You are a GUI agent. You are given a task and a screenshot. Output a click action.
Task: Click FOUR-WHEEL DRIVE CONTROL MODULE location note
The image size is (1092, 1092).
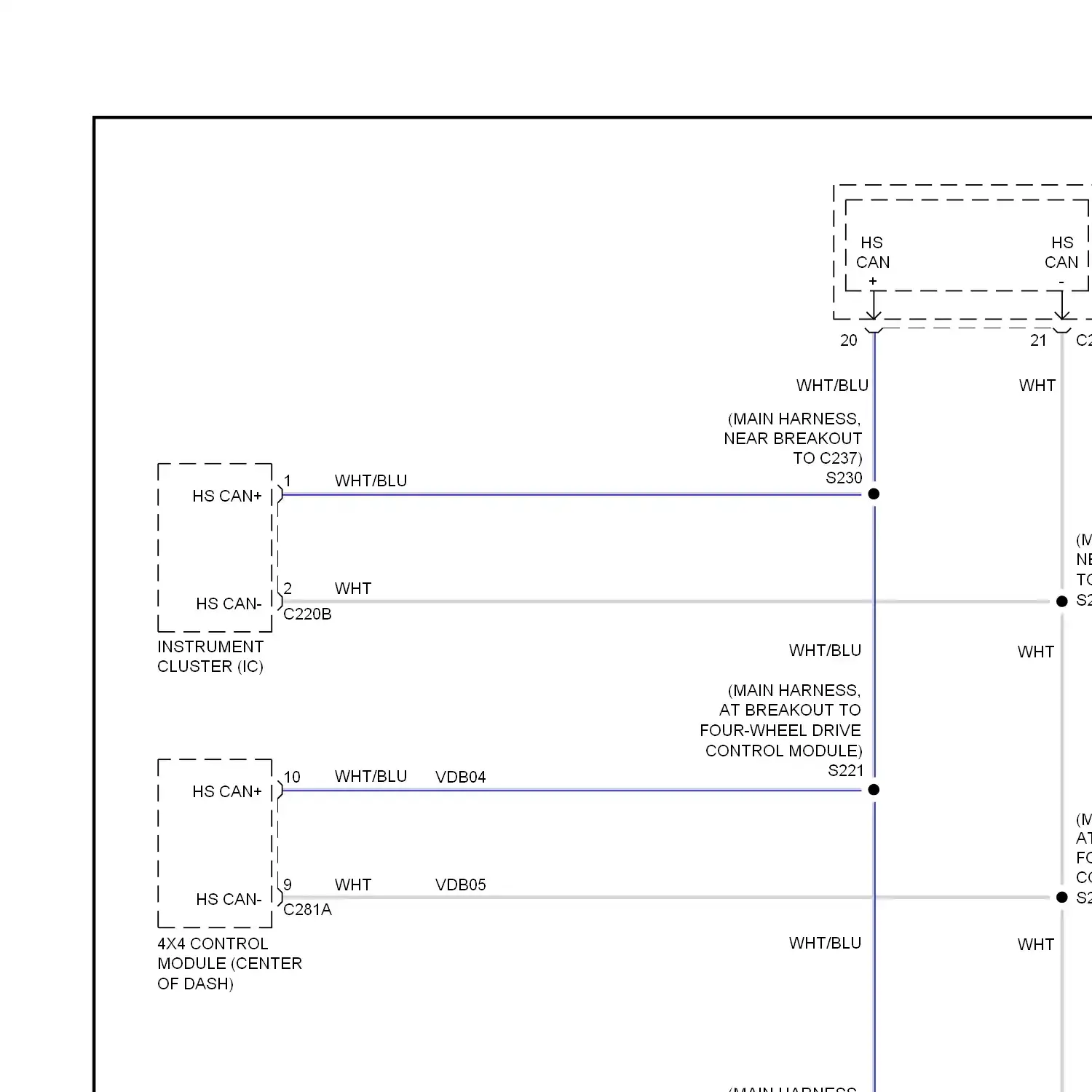coord(780,721)
